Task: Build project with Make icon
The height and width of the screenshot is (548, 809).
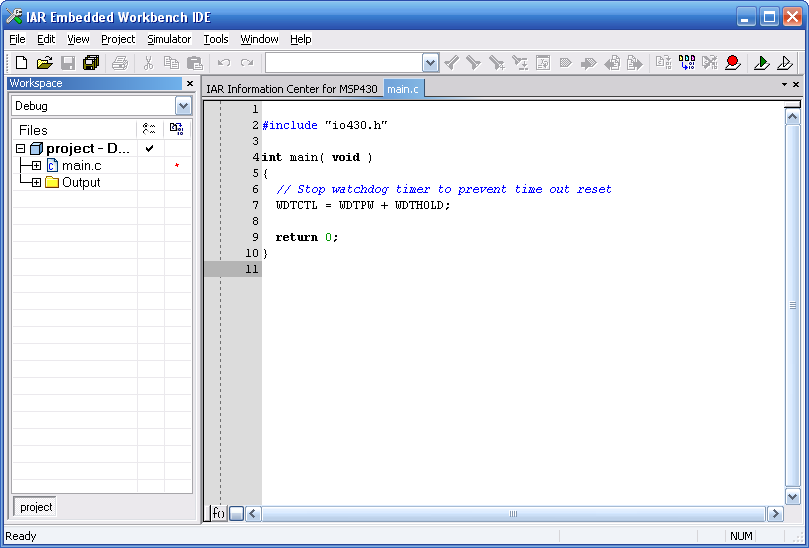Action: (687, 63)
